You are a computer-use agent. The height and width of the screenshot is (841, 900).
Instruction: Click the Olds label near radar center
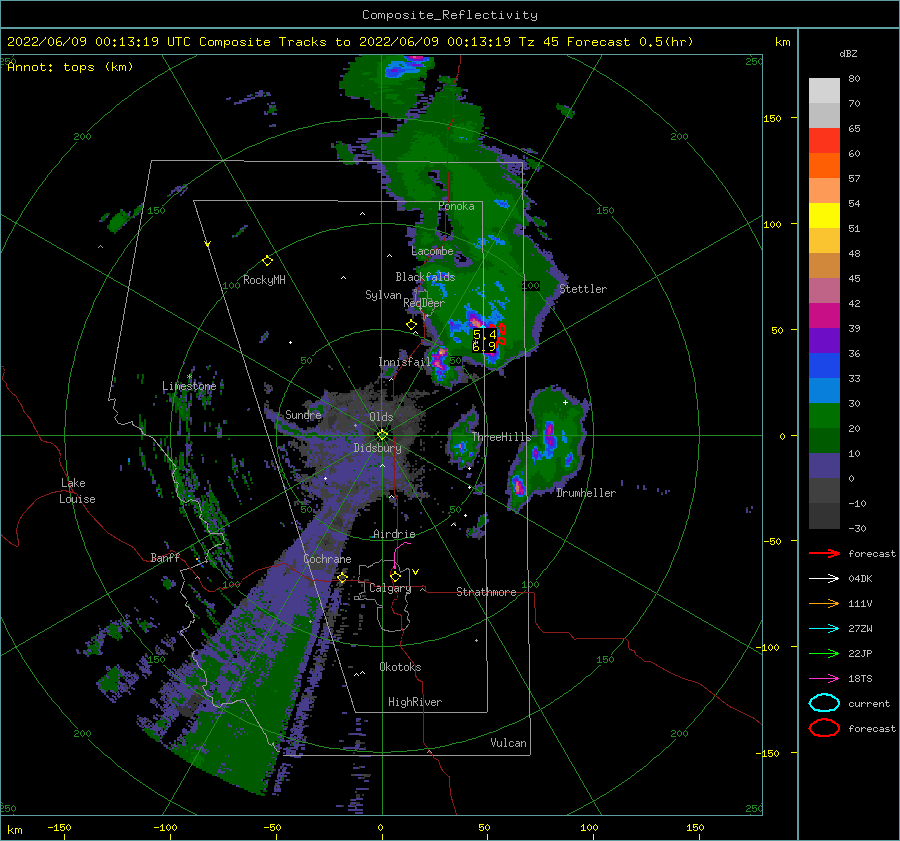pyautogui.click(x=381, y=417)
